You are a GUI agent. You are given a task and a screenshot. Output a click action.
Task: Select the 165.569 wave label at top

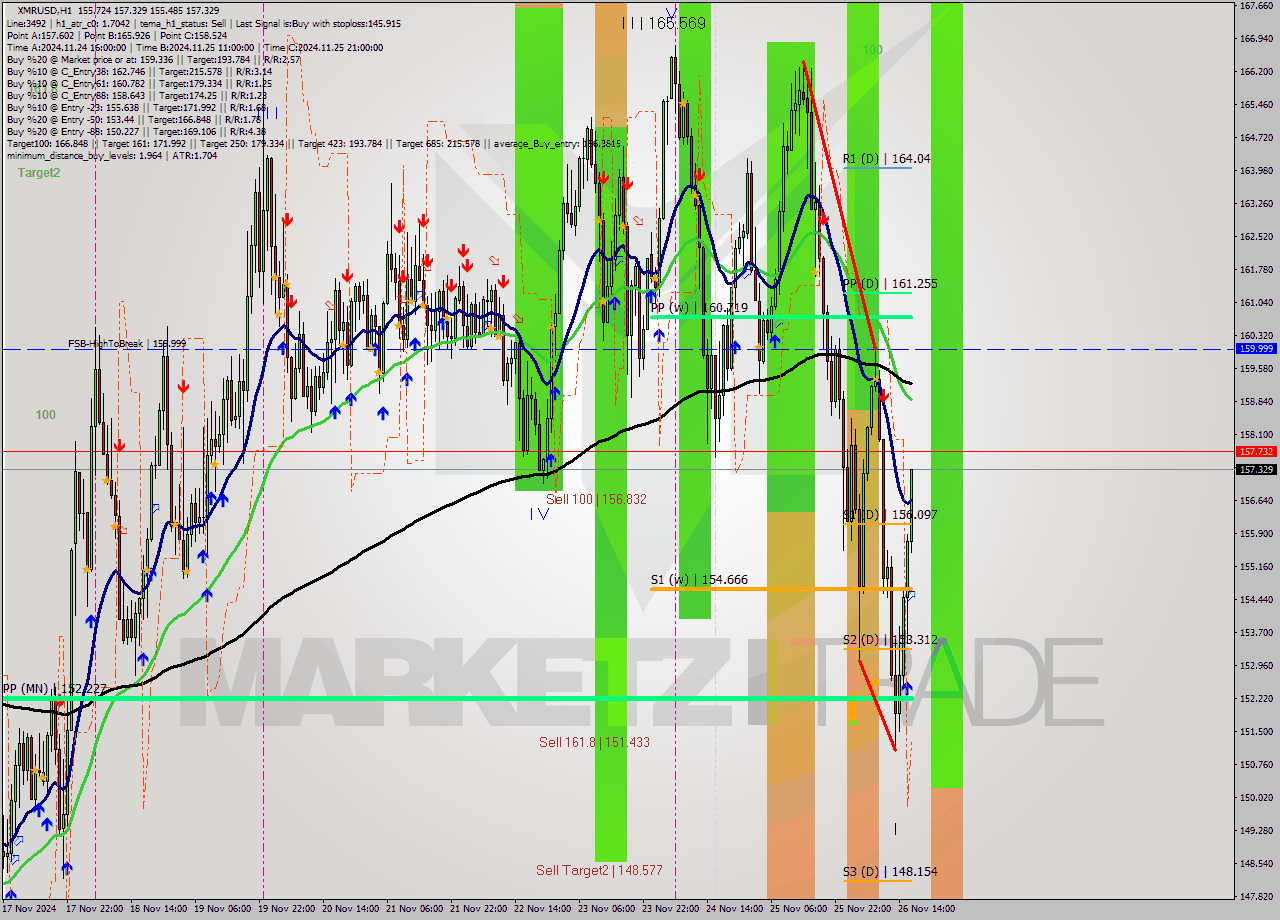664,23
